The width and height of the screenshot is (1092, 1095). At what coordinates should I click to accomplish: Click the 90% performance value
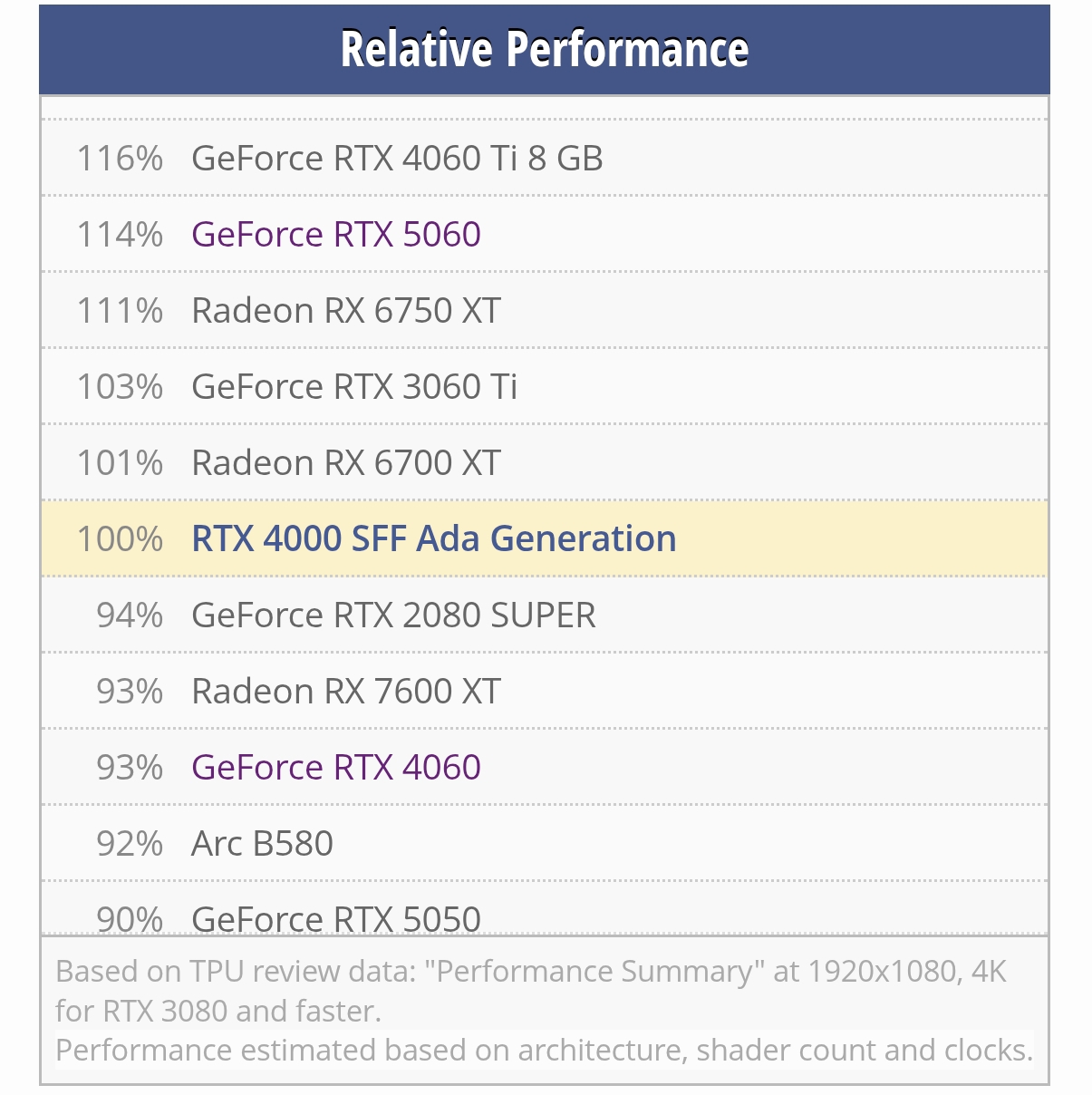point(130,919)
